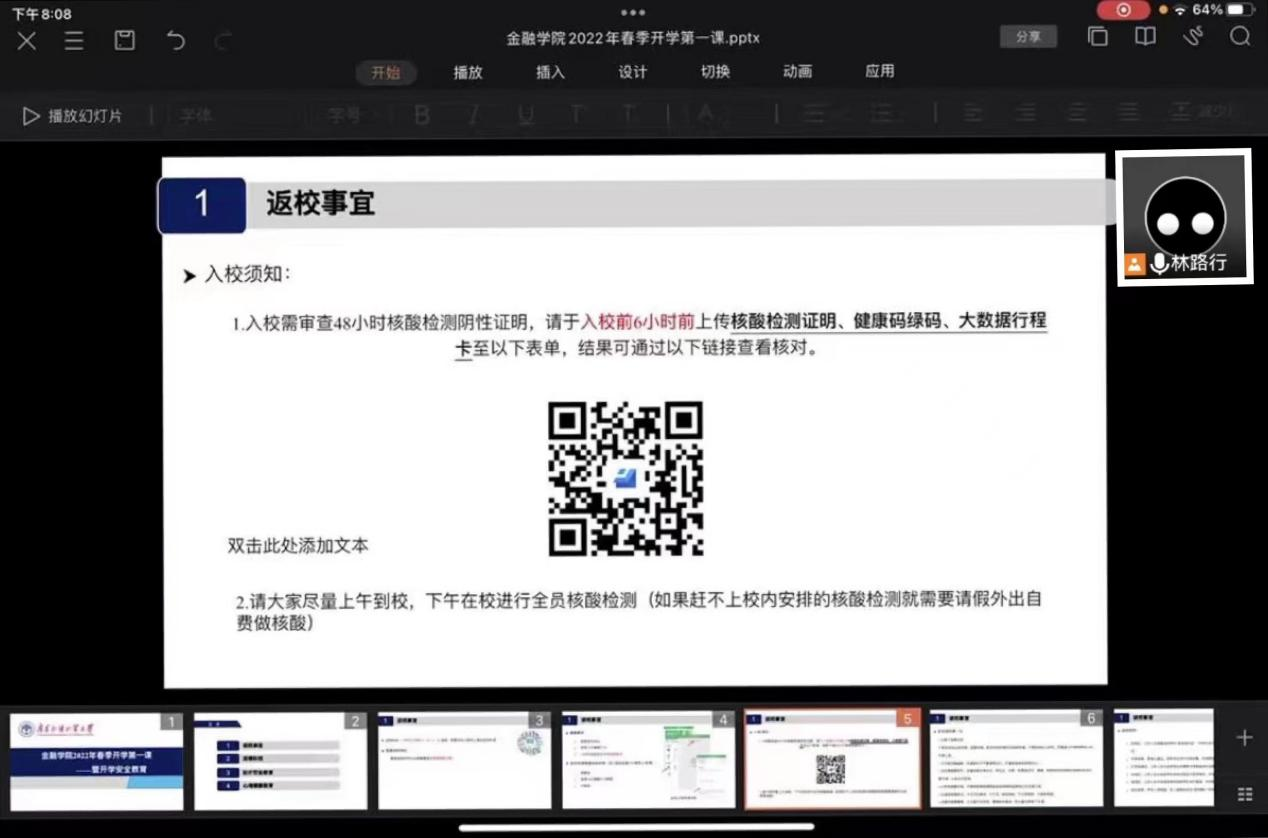
Task: Open reading mode book icon
Action: (1145, 37)
